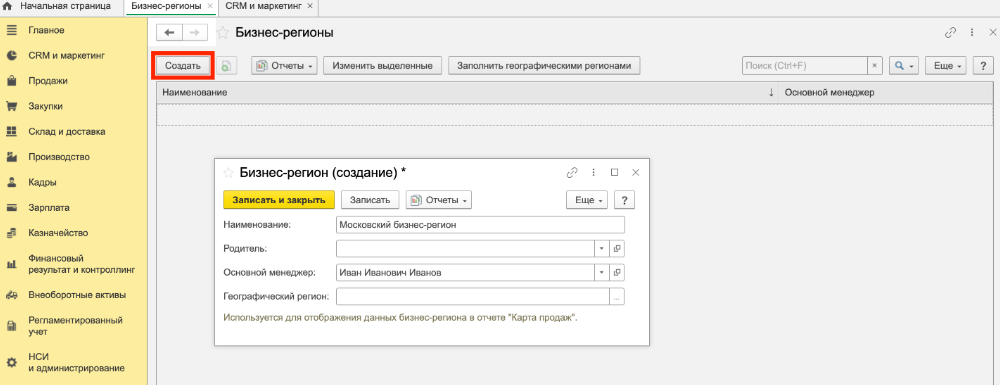Open Казначейство section in sidebar

(x=58, y=233)
